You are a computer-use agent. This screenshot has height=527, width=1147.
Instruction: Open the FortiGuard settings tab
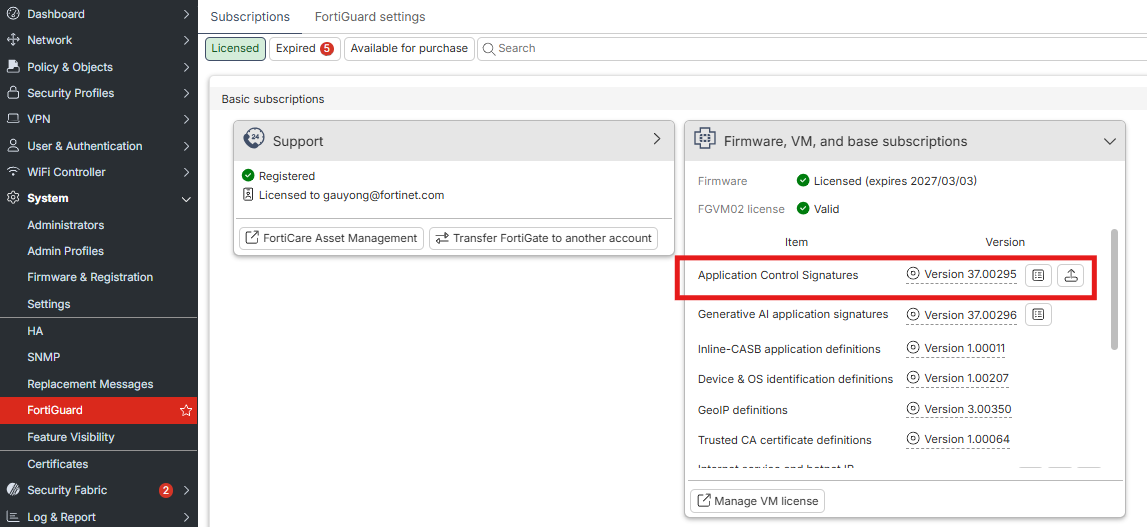pyautogui.click(x=369, y=16)
